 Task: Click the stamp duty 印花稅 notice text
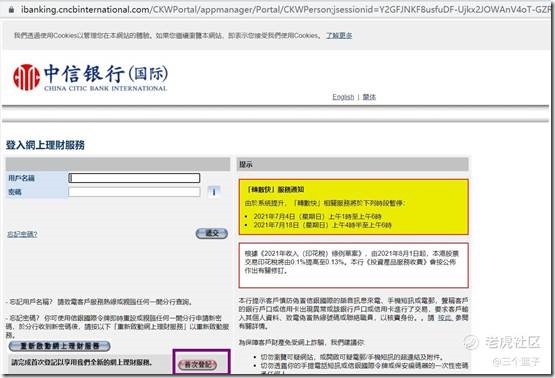click(351, 262)
